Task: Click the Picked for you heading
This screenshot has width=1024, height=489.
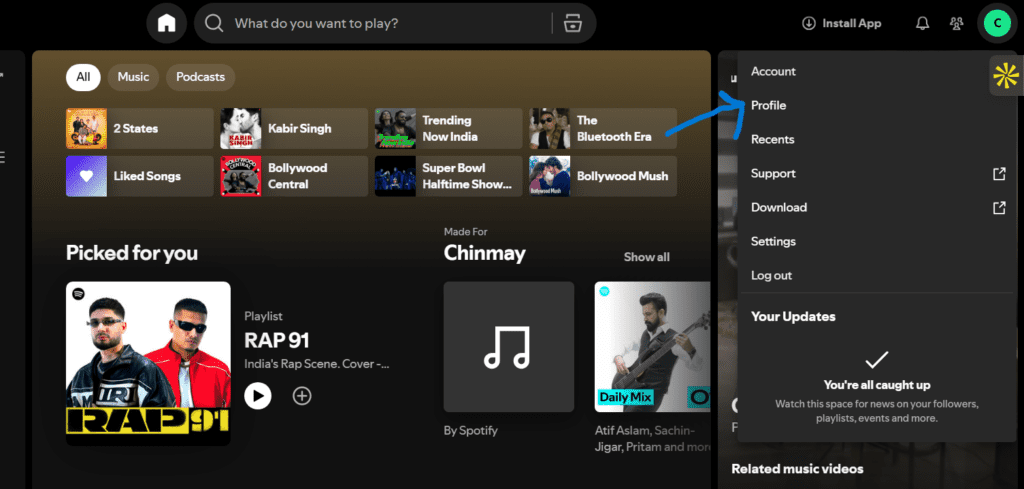Action: tap(132, 253)
